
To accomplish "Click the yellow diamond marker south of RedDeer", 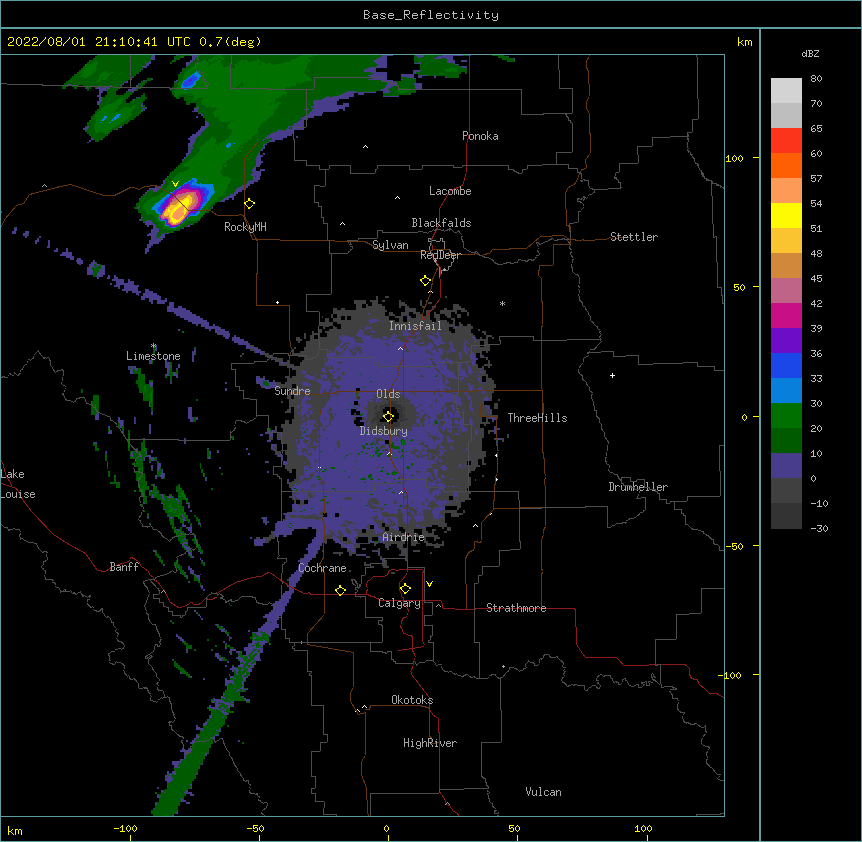I will coord(426,281).
